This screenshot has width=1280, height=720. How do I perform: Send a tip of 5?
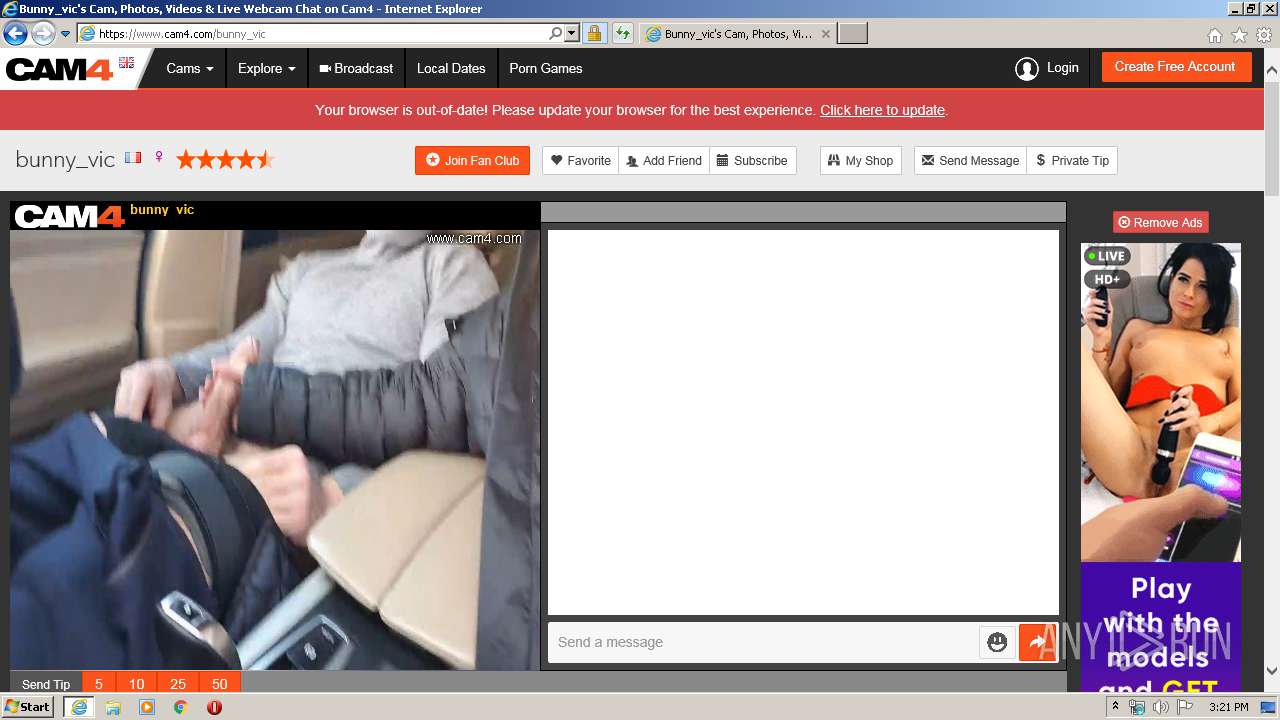(99, 684)
